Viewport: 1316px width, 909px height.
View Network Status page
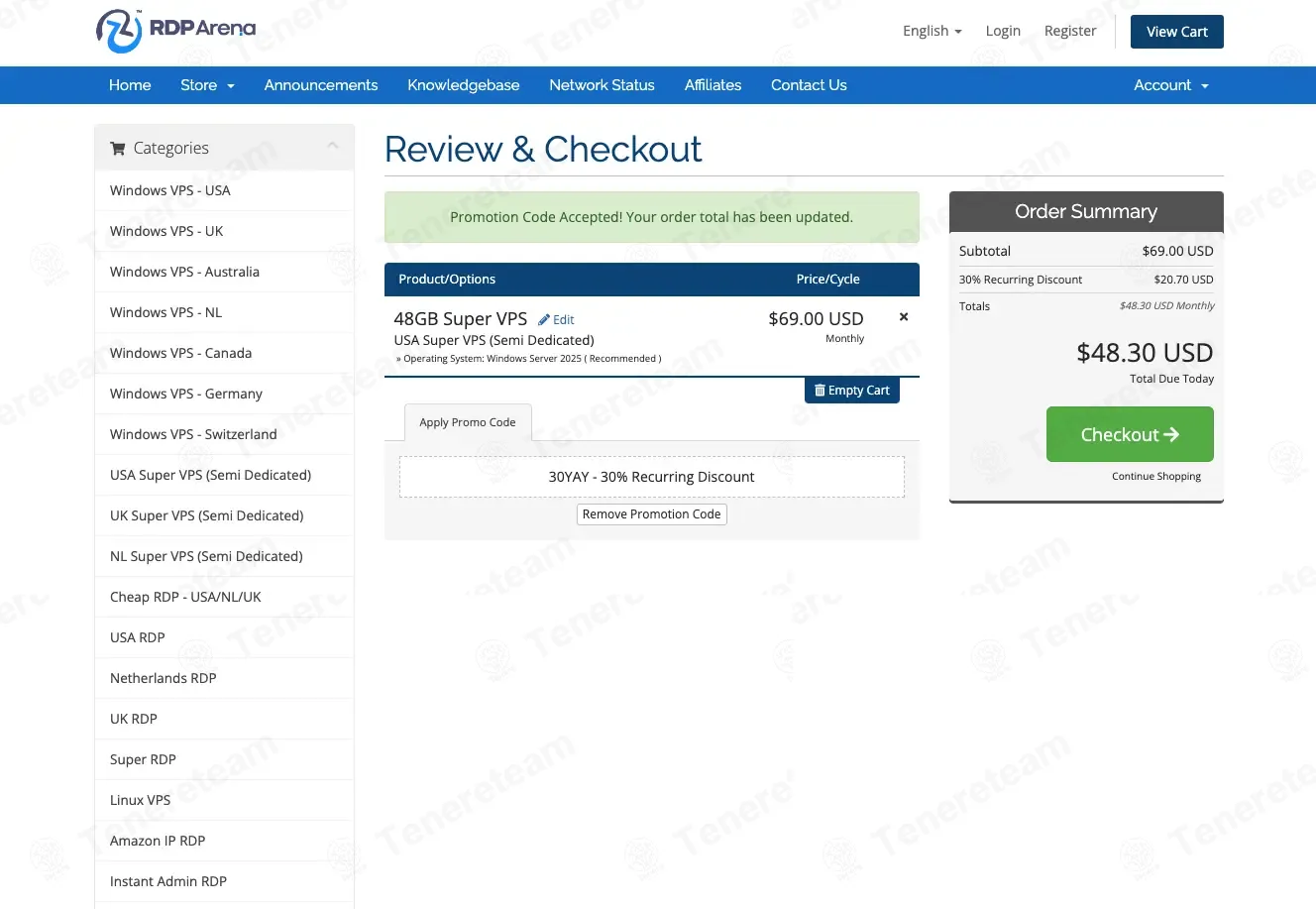[602, 85]
